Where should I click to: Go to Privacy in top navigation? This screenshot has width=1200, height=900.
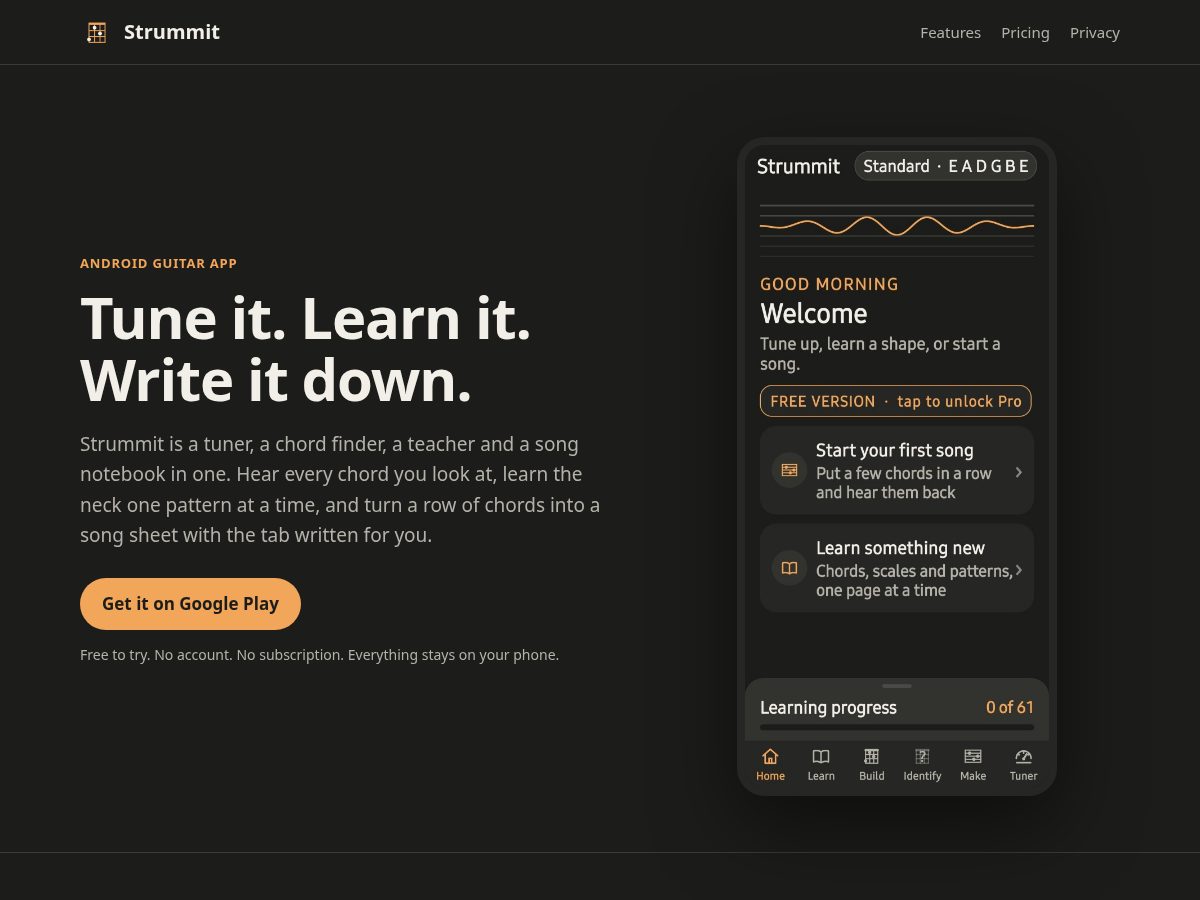[1095, 33]
